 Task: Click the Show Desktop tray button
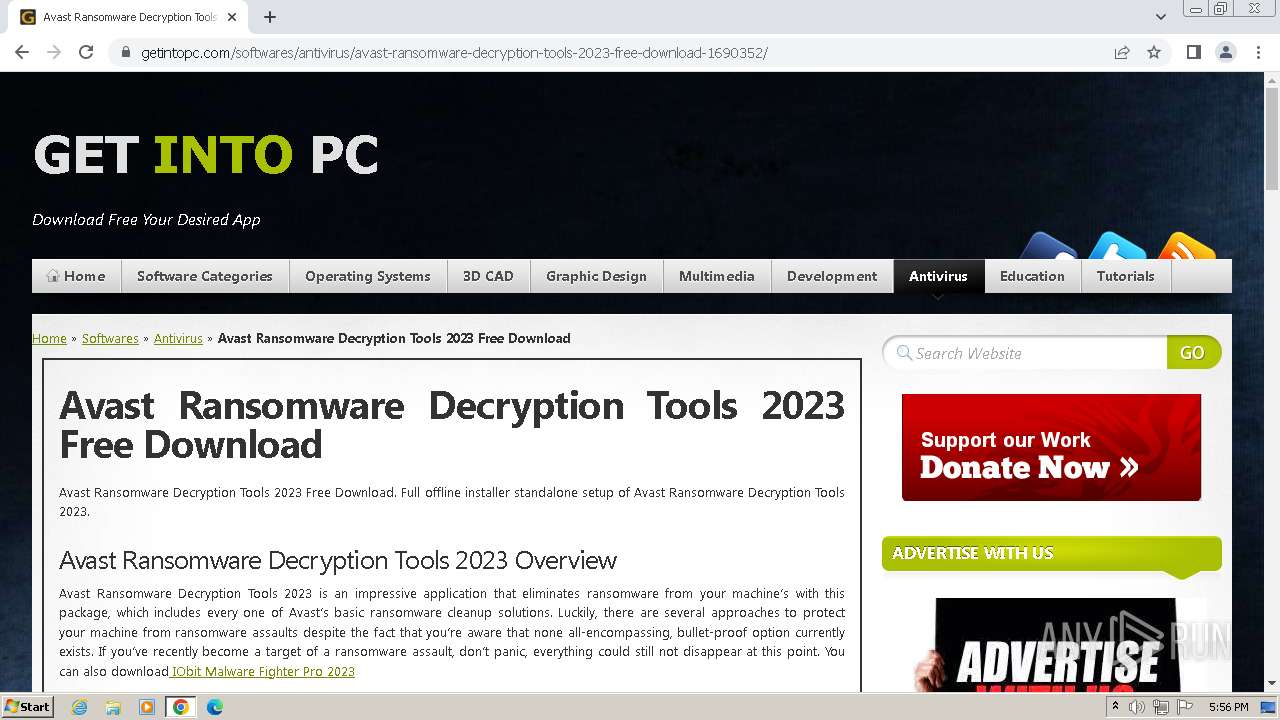pyautogui.click(x=1270, y=707)
